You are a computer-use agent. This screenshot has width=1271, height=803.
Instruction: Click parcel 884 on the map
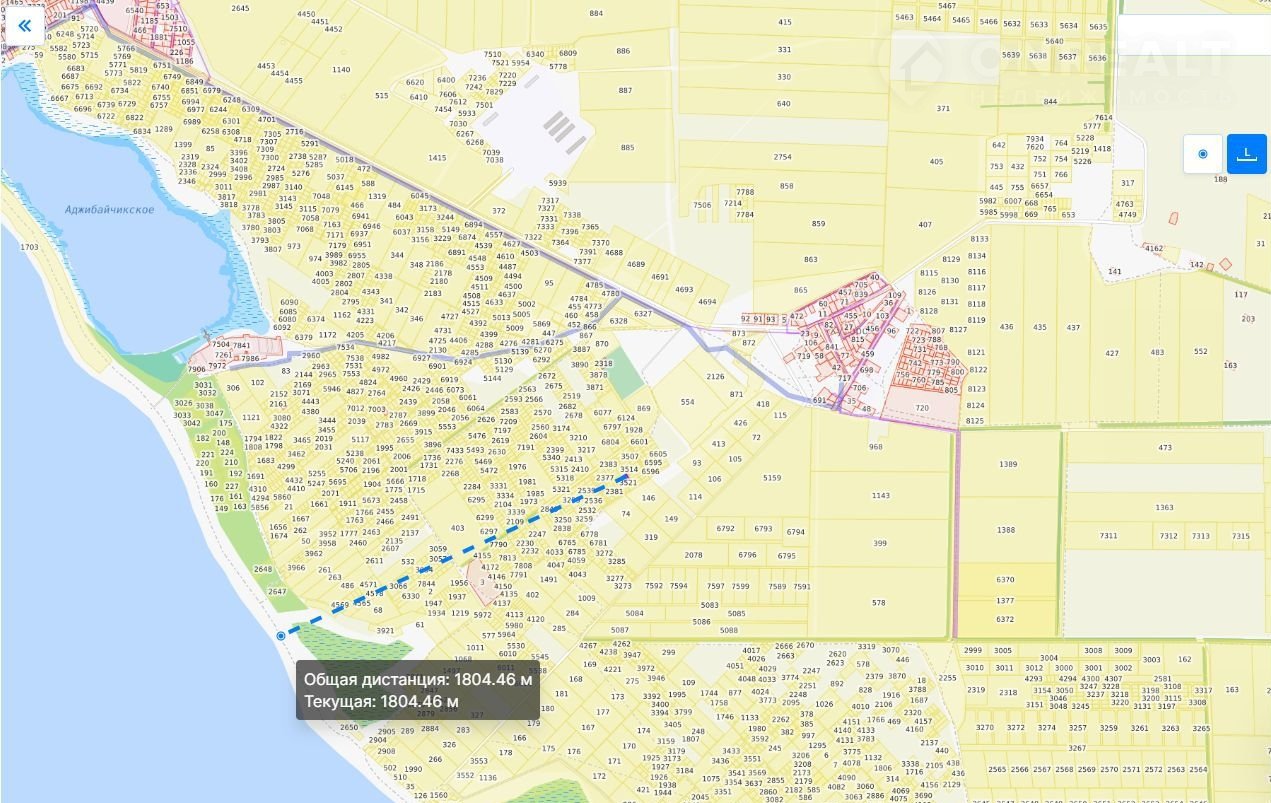(596, 14)
